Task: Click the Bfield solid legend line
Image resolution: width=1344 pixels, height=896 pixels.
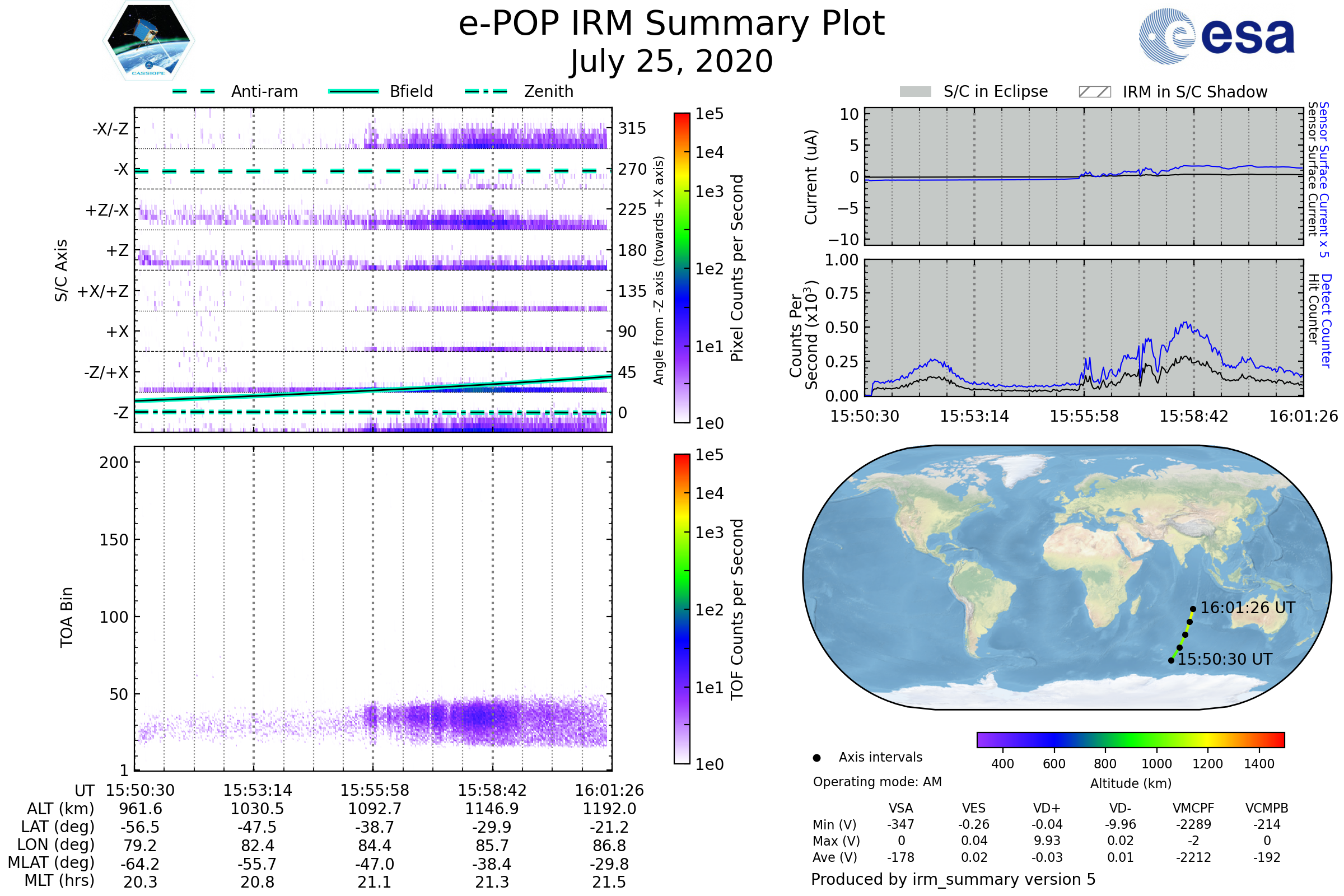Action: pyautogui.click(x=353, y=91)
